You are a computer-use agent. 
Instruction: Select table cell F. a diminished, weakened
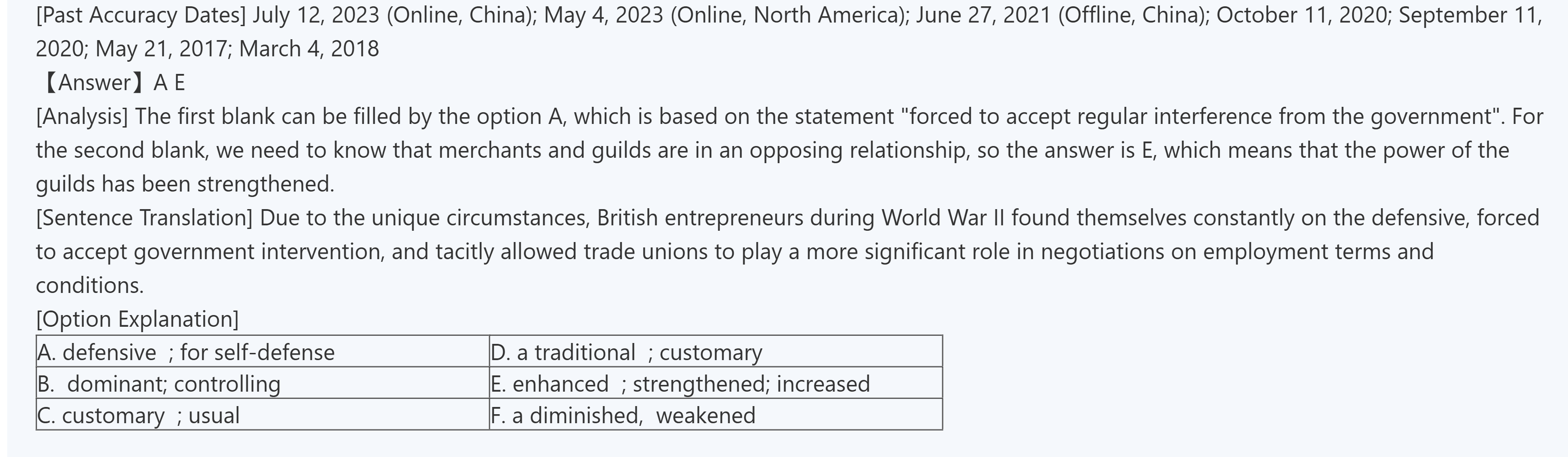[x=715, y=416]
